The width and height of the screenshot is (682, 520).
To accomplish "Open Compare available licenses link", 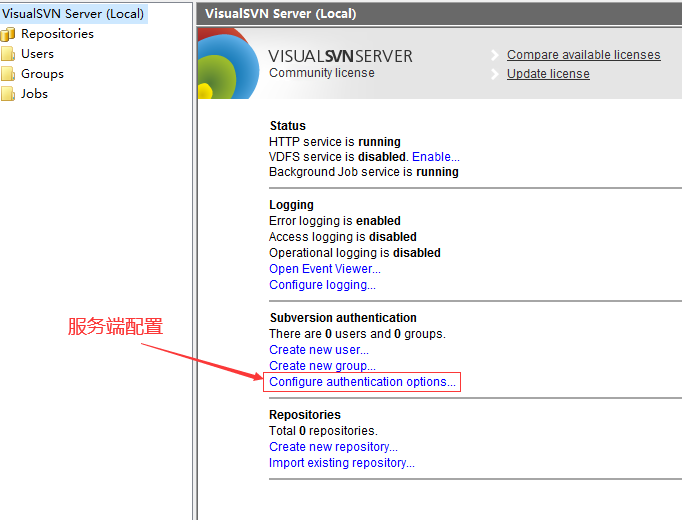I will coord(584,55).
